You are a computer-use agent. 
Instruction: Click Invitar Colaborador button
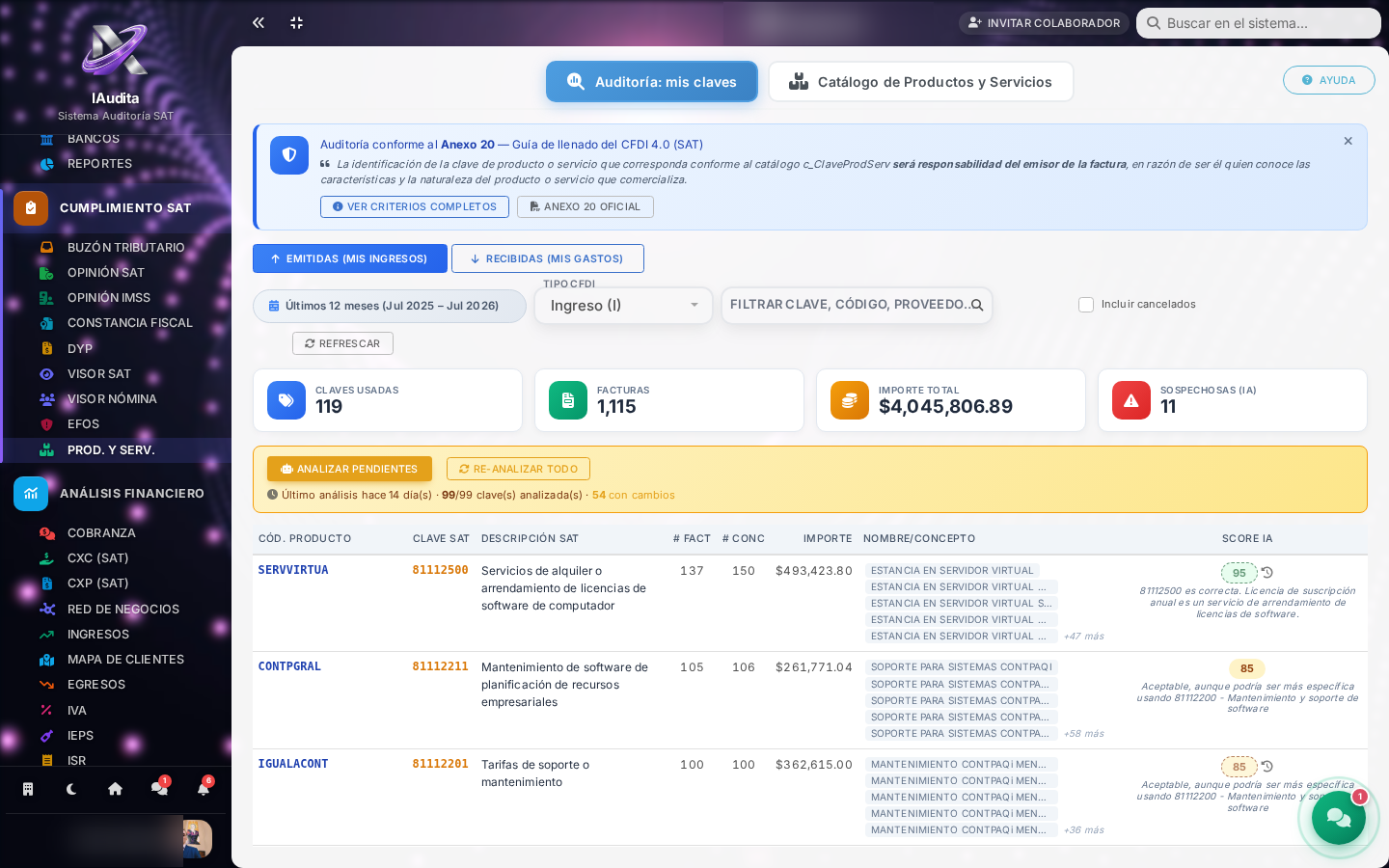tap(1044, 22)
